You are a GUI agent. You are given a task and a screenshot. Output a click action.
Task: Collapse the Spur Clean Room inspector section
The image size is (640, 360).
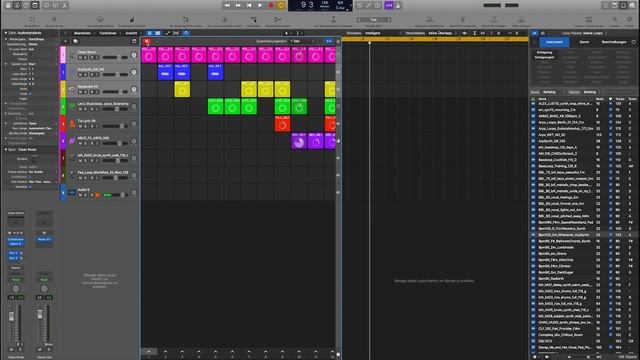pos(6,149)
